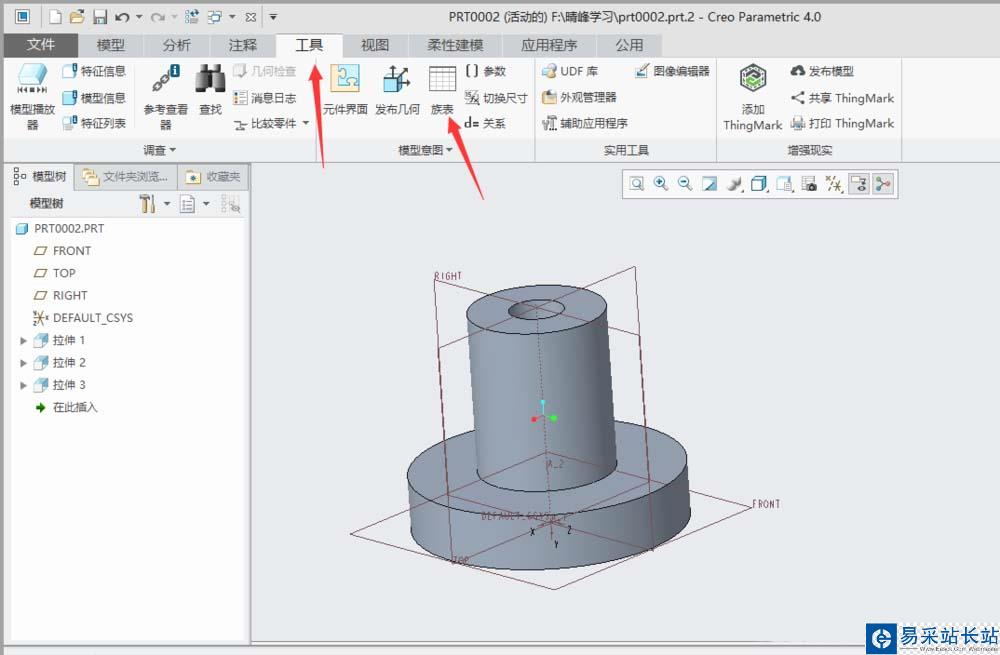Toggle the Spin Center icon

(x=883, y=184)
